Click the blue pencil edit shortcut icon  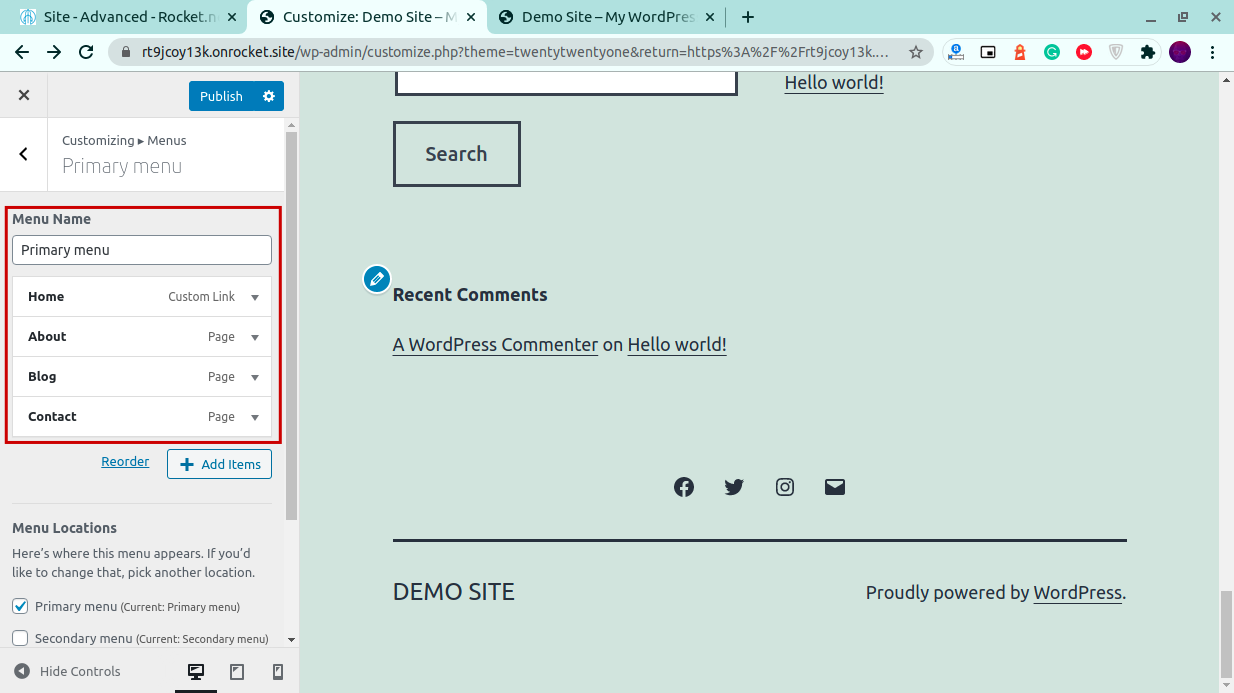click(x=377, y=279)
